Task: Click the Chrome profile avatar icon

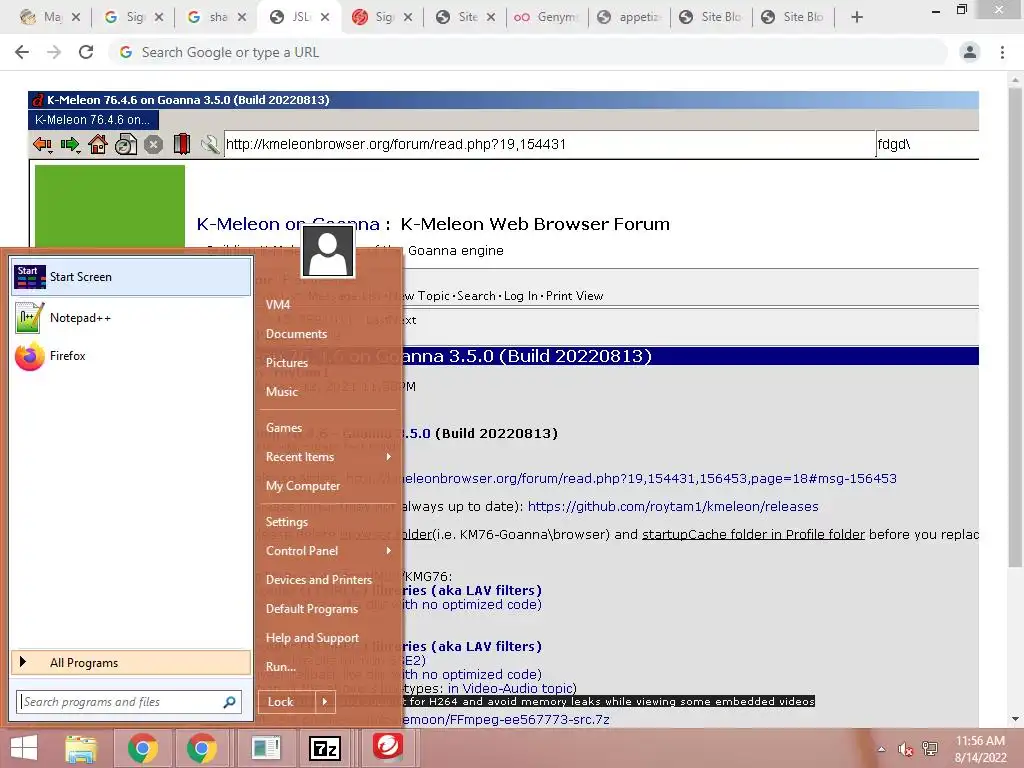Action: point(970,52)
